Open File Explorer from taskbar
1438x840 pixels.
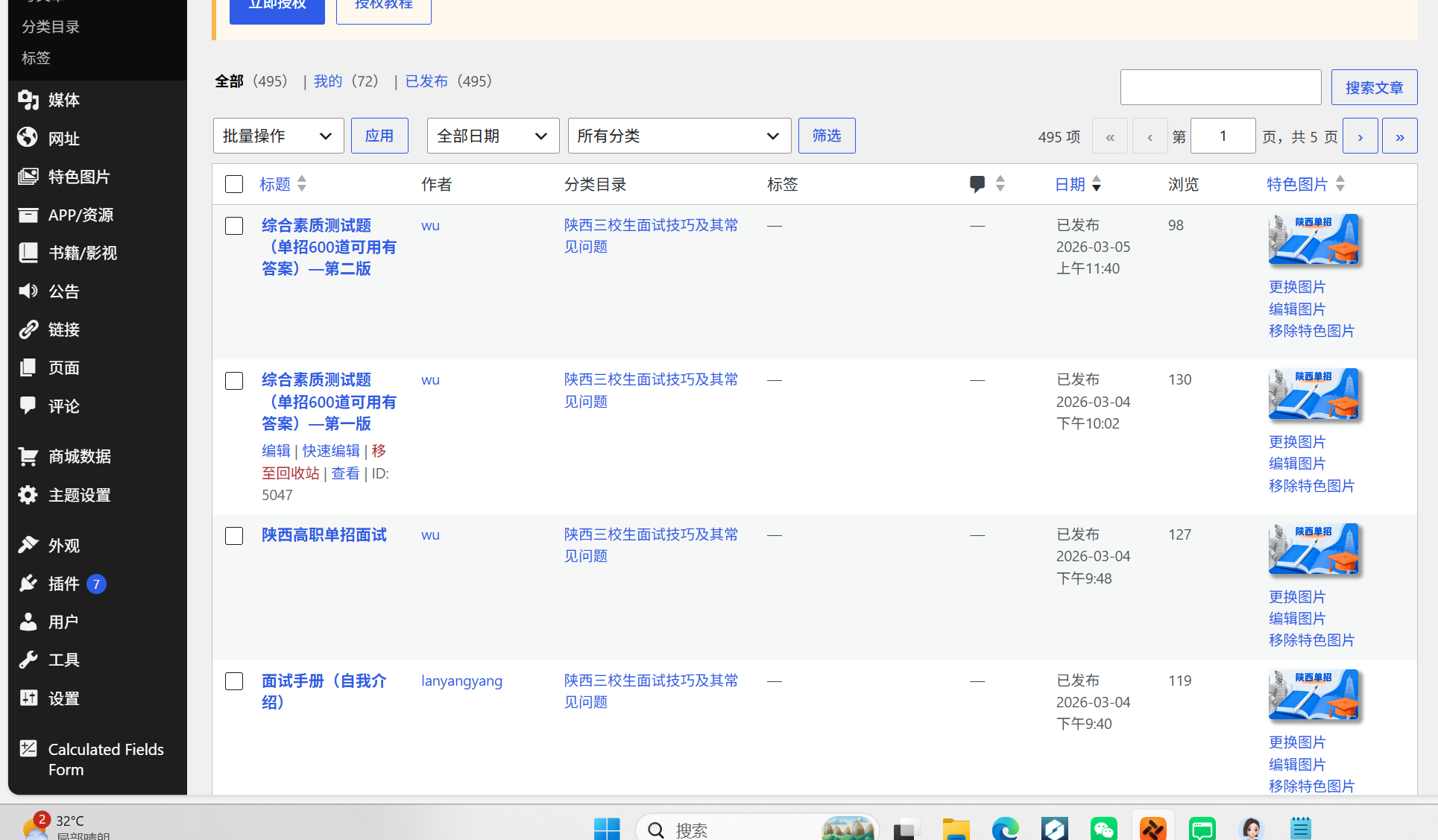[x=956, y=830]
